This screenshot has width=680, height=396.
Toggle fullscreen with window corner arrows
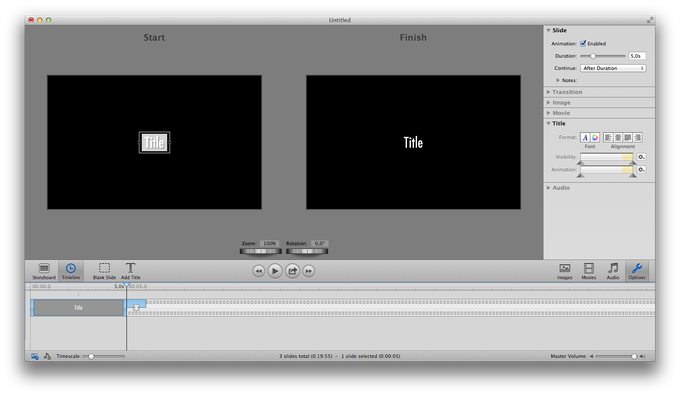click(650, 20)
